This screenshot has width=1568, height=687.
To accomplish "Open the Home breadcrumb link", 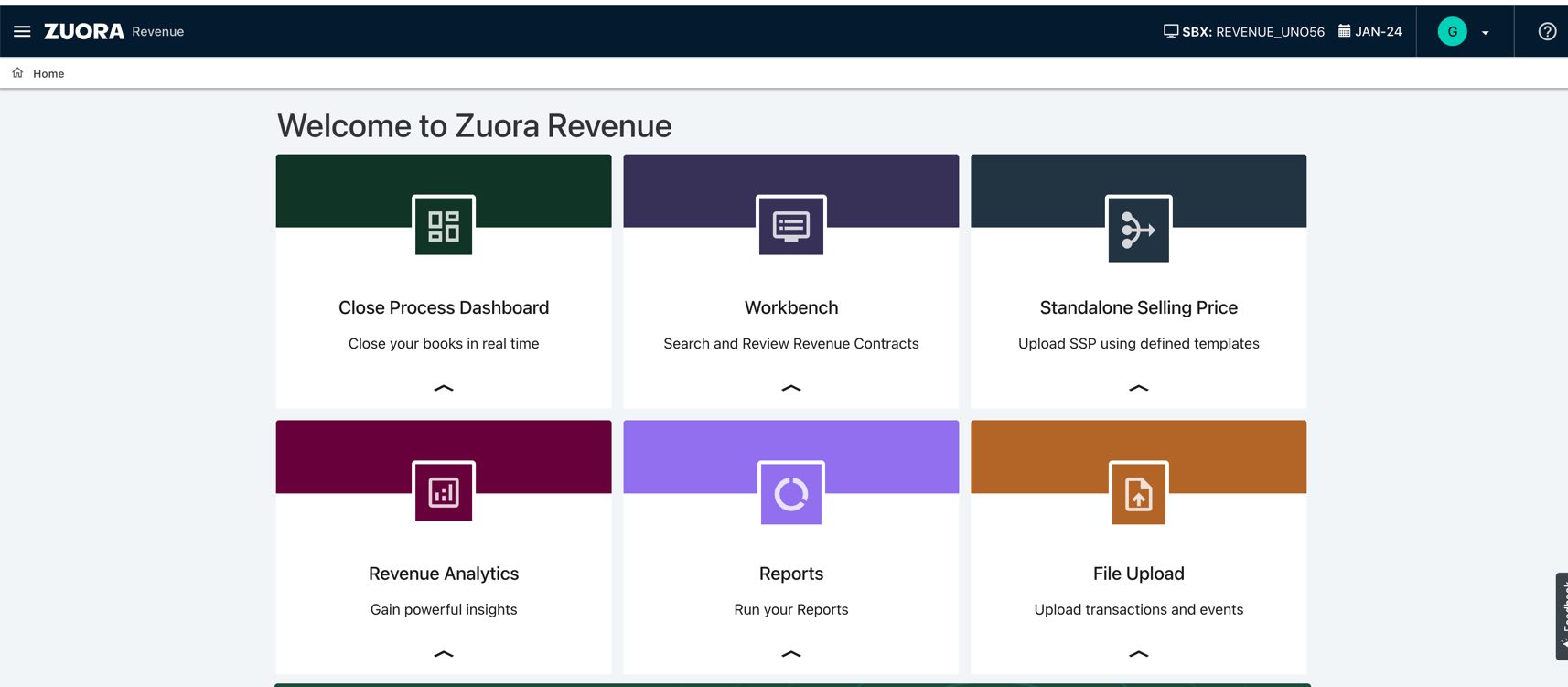I will 48,73.
